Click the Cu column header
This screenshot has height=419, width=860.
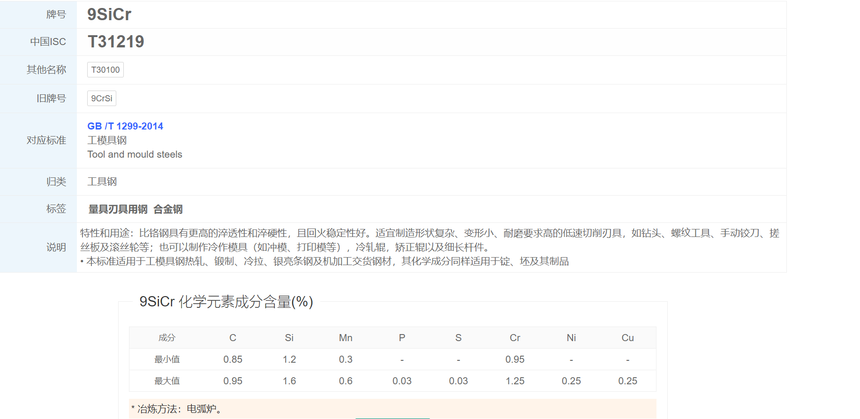(x=627, y=338)
